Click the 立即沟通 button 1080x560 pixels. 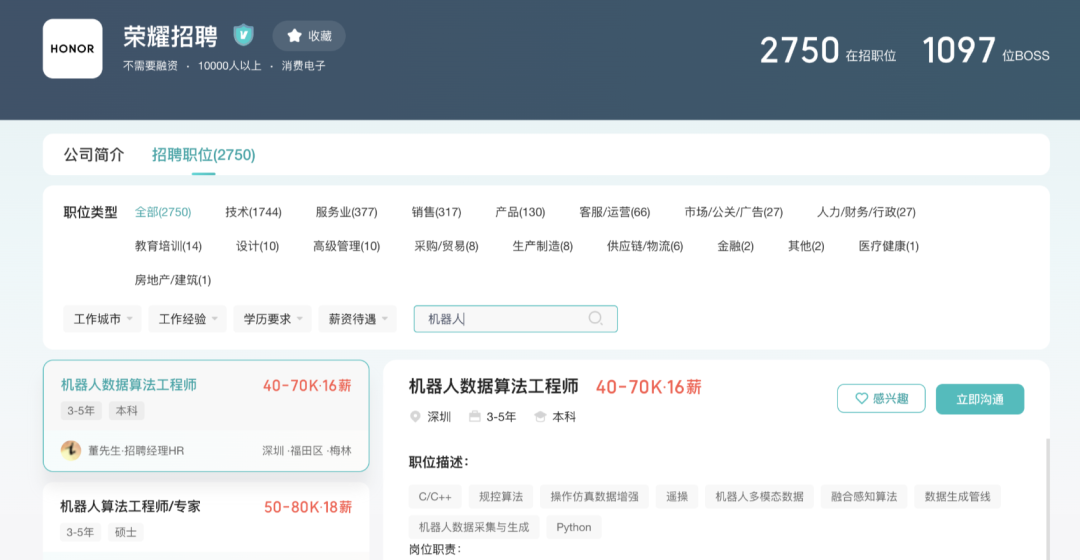point(979,400)
